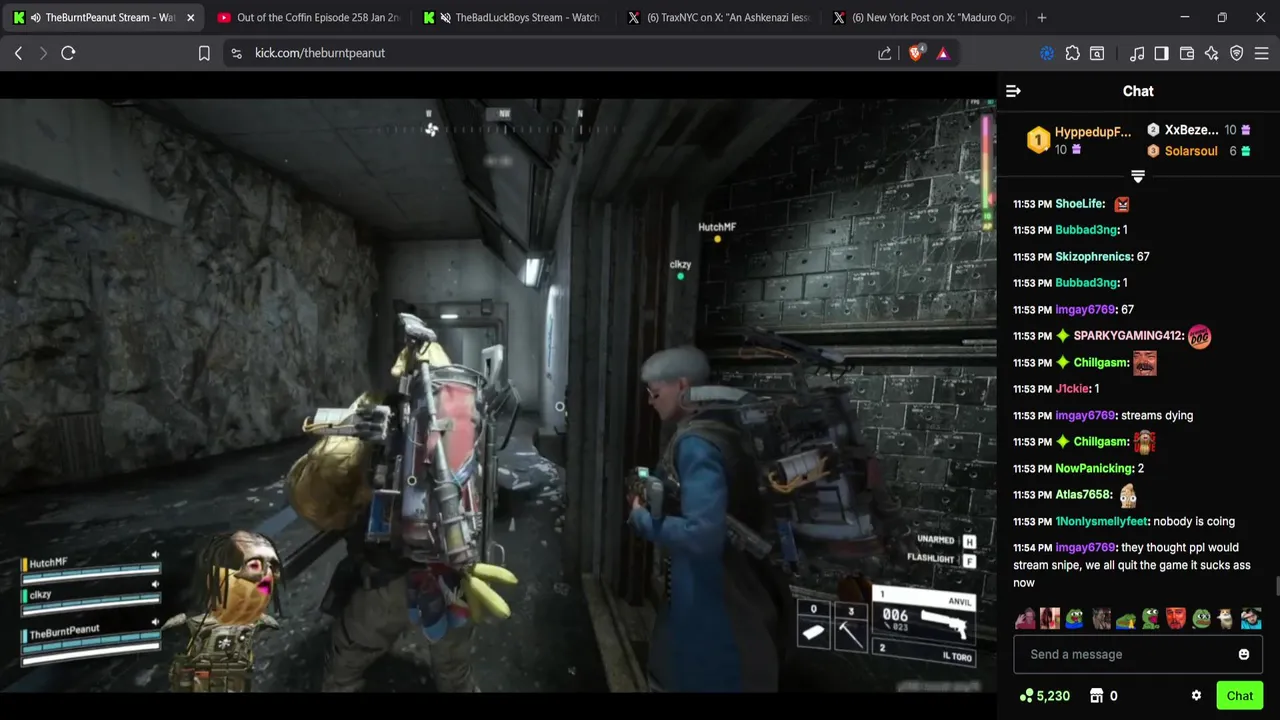
Task: Open search tabs window icon
Action: (1097, 53)
